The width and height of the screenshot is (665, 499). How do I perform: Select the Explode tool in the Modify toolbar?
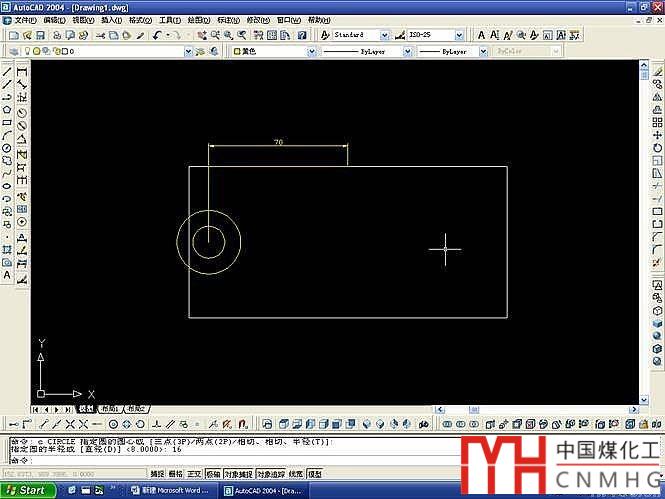click(657, 263)
